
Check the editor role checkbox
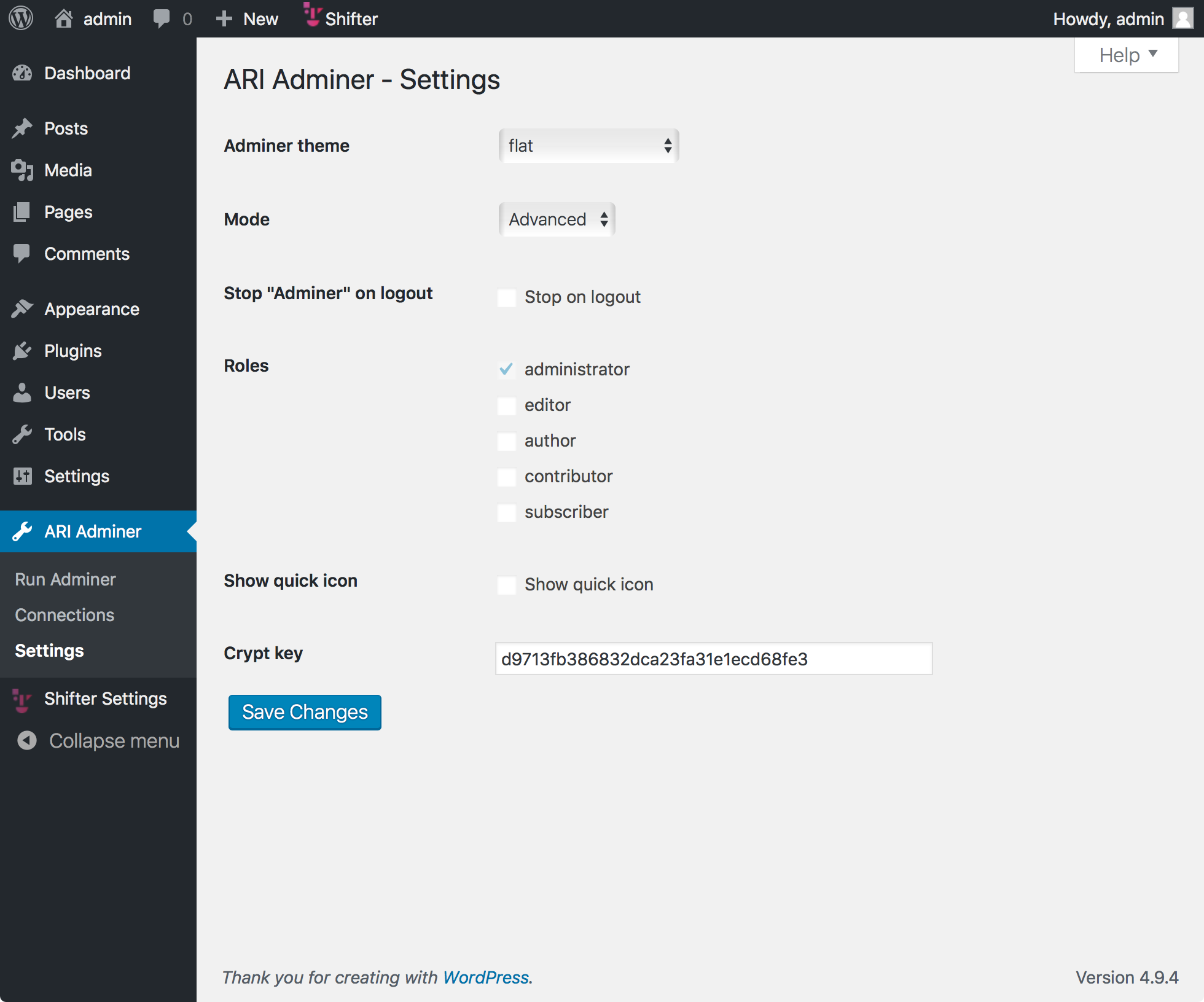click(x=507, y=405)
